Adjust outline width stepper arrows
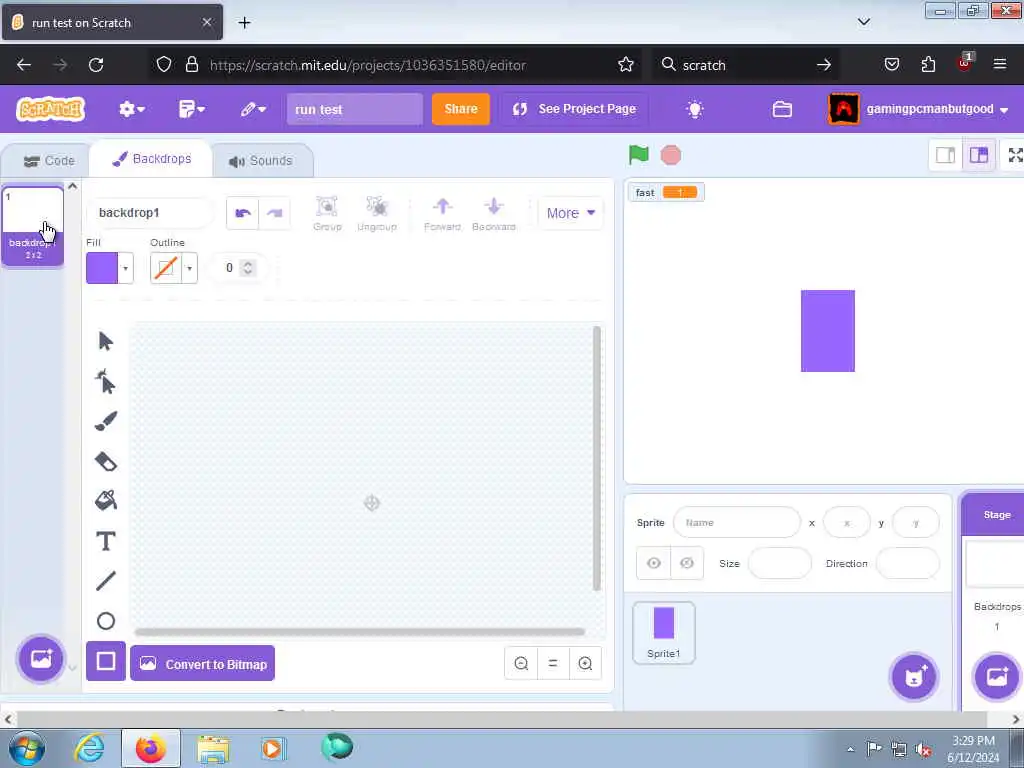The width and height of the screenshot is (1024, 768). pyautogui.click(x=248, y=268)
